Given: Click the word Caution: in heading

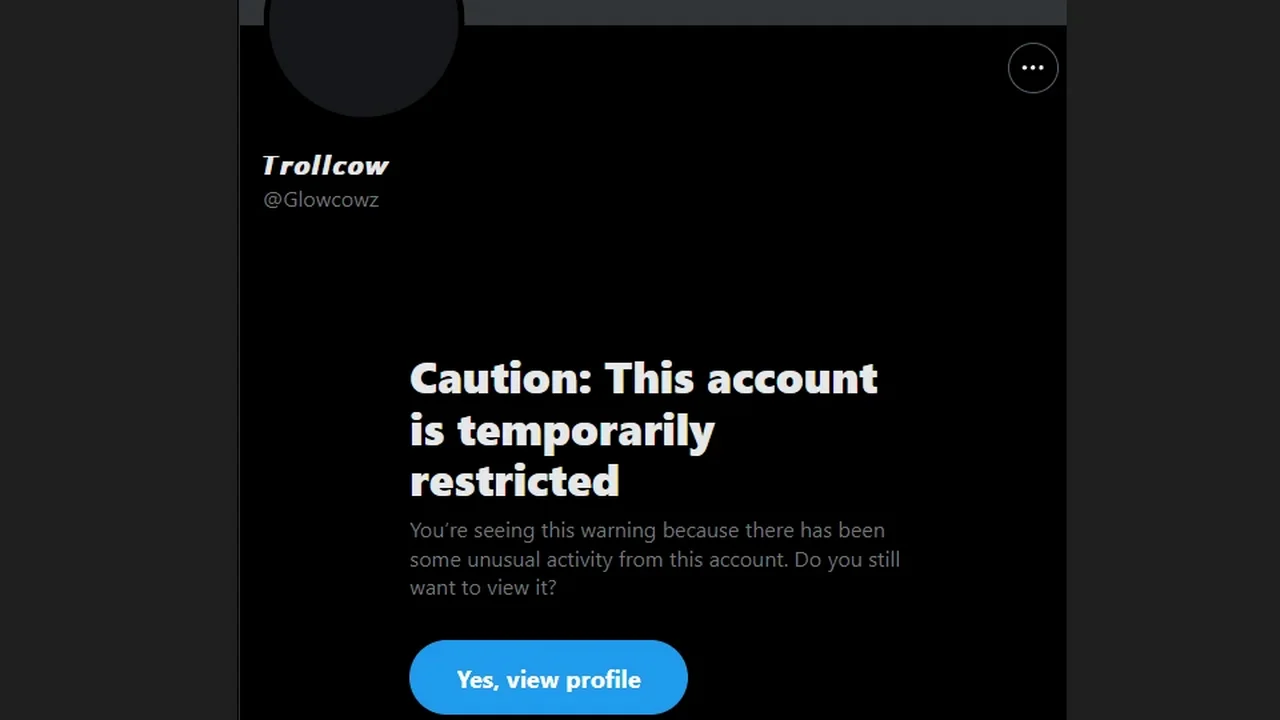Looking at the screenshot, I should click(501, 379).
